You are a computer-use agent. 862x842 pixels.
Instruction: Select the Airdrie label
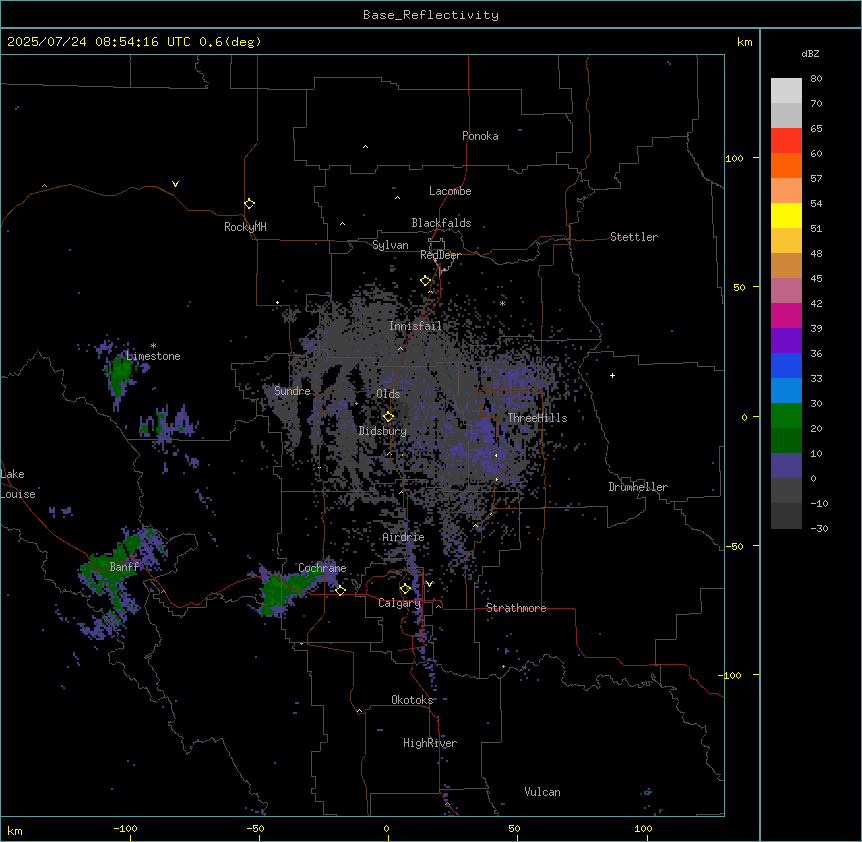pos(404,537)
